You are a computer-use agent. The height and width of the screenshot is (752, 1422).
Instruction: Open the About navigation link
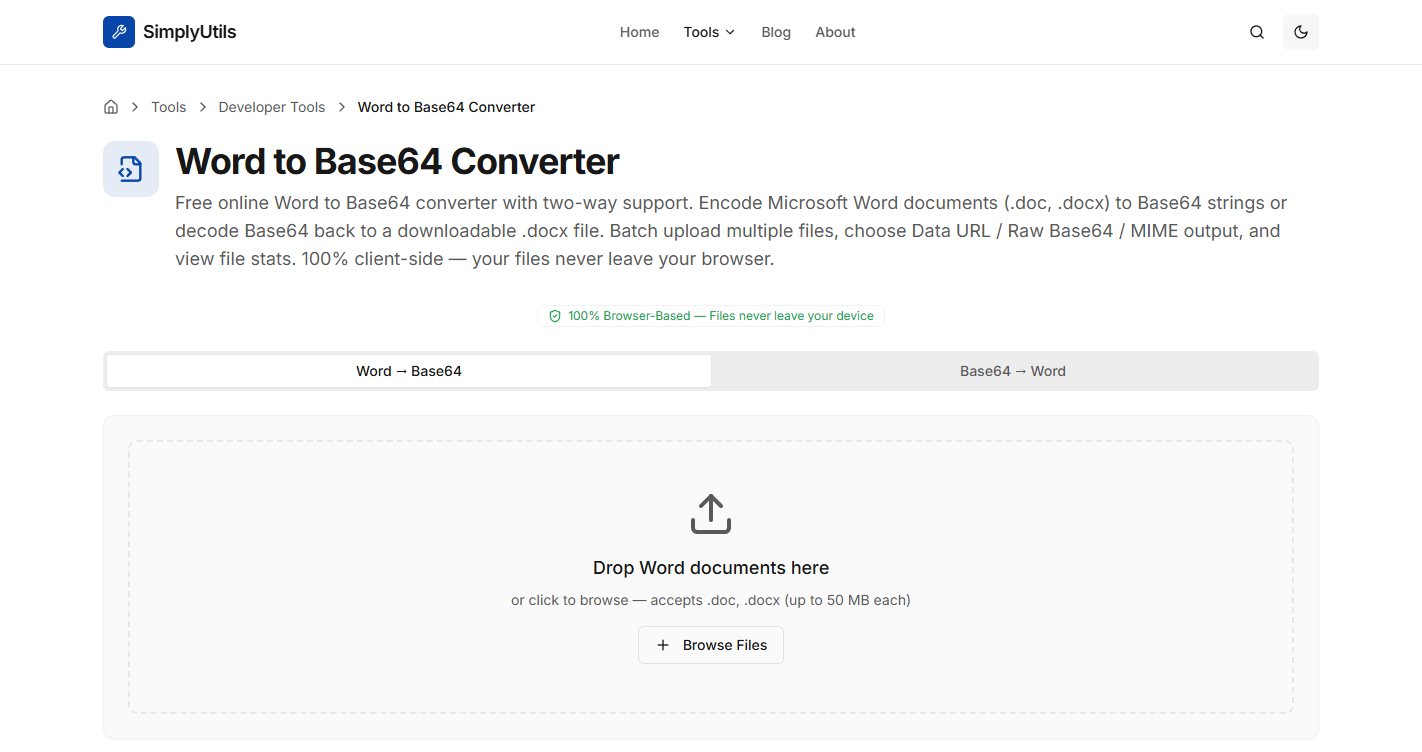[x=835, y=32]
